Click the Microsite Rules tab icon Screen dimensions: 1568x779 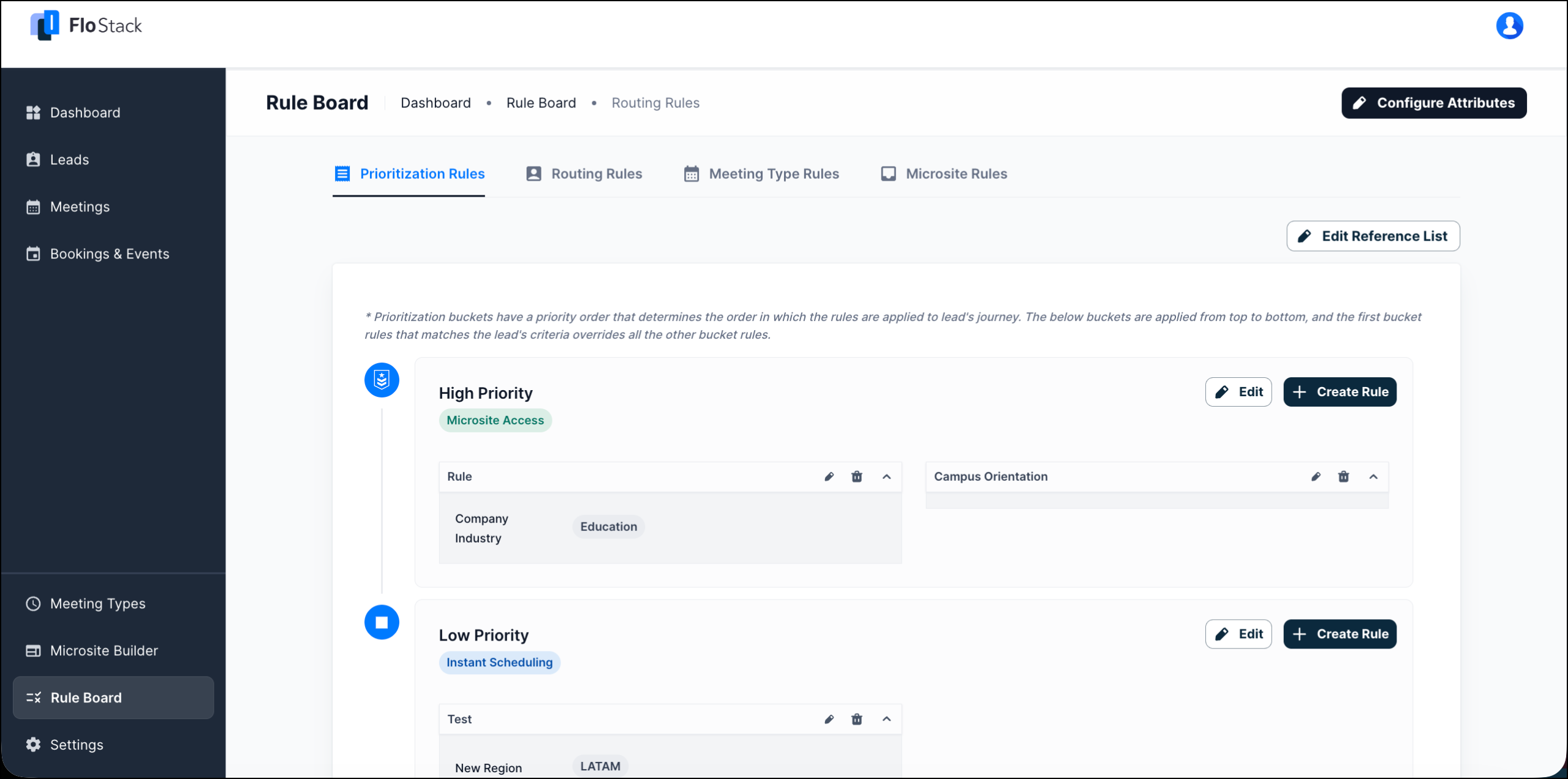[x=888, y=174]
